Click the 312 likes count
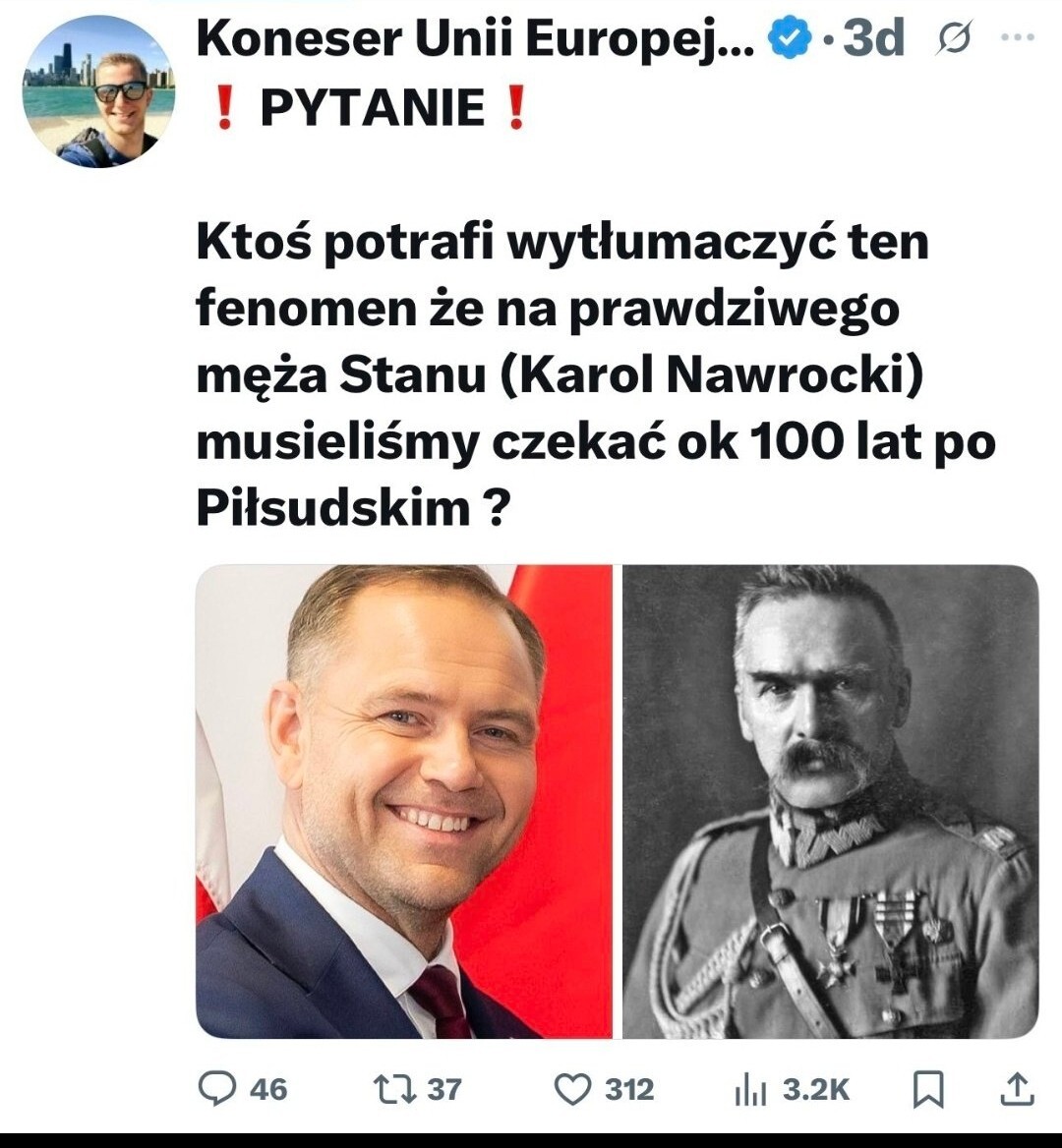This screenshot has width=1062, height=1148. coord(629,1089)
